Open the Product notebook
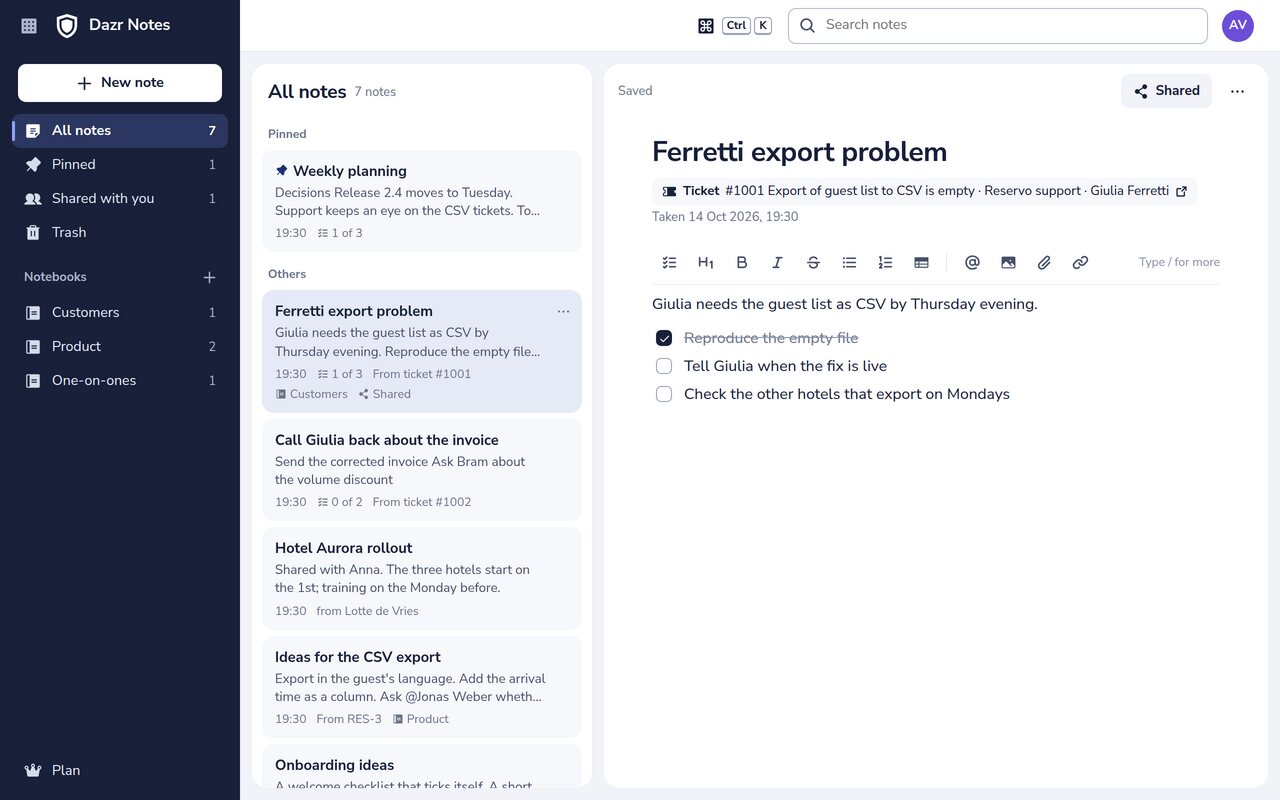The height and width of the screenshot is (800, 1280). tap(120, 346)
